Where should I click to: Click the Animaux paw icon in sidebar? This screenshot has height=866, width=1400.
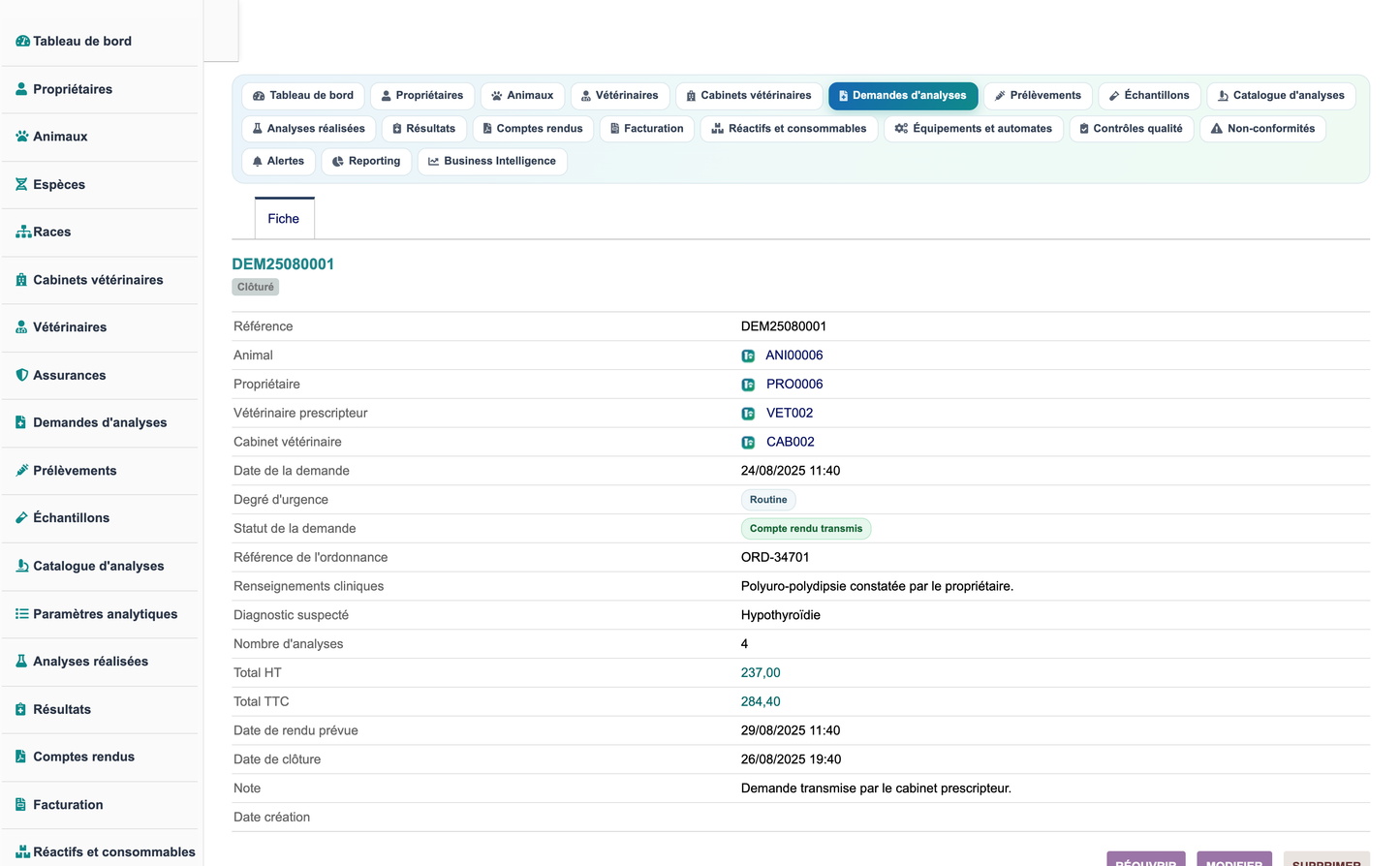point(21,137)
